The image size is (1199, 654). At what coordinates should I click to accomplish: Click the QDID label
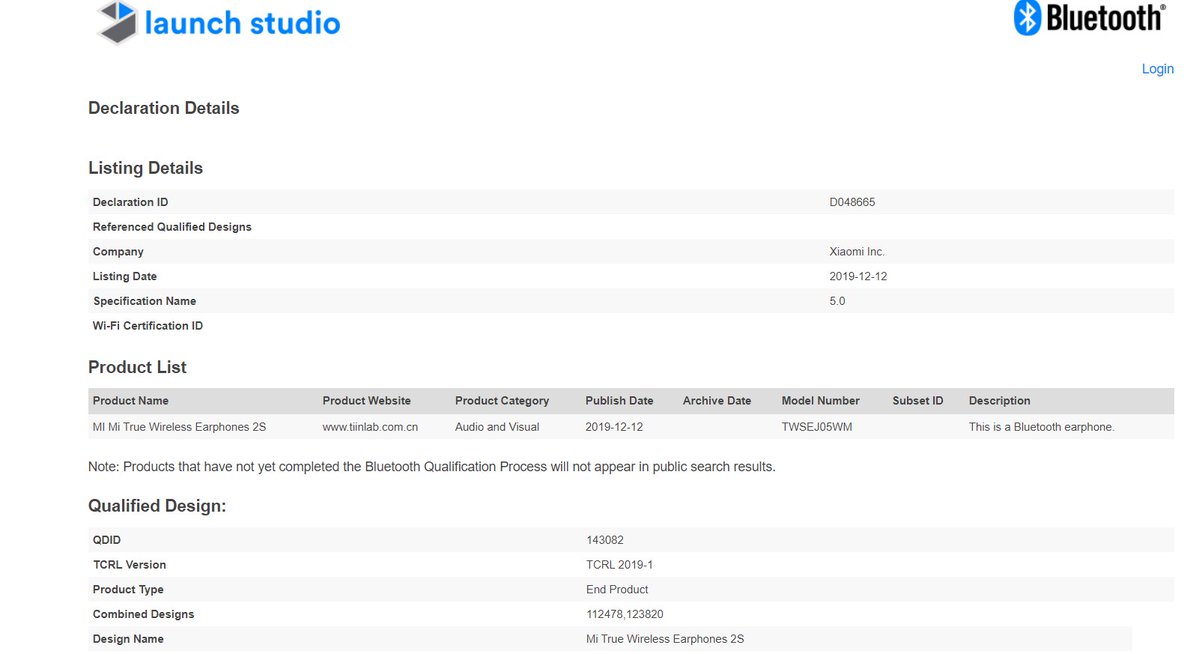tap(106, 540)
